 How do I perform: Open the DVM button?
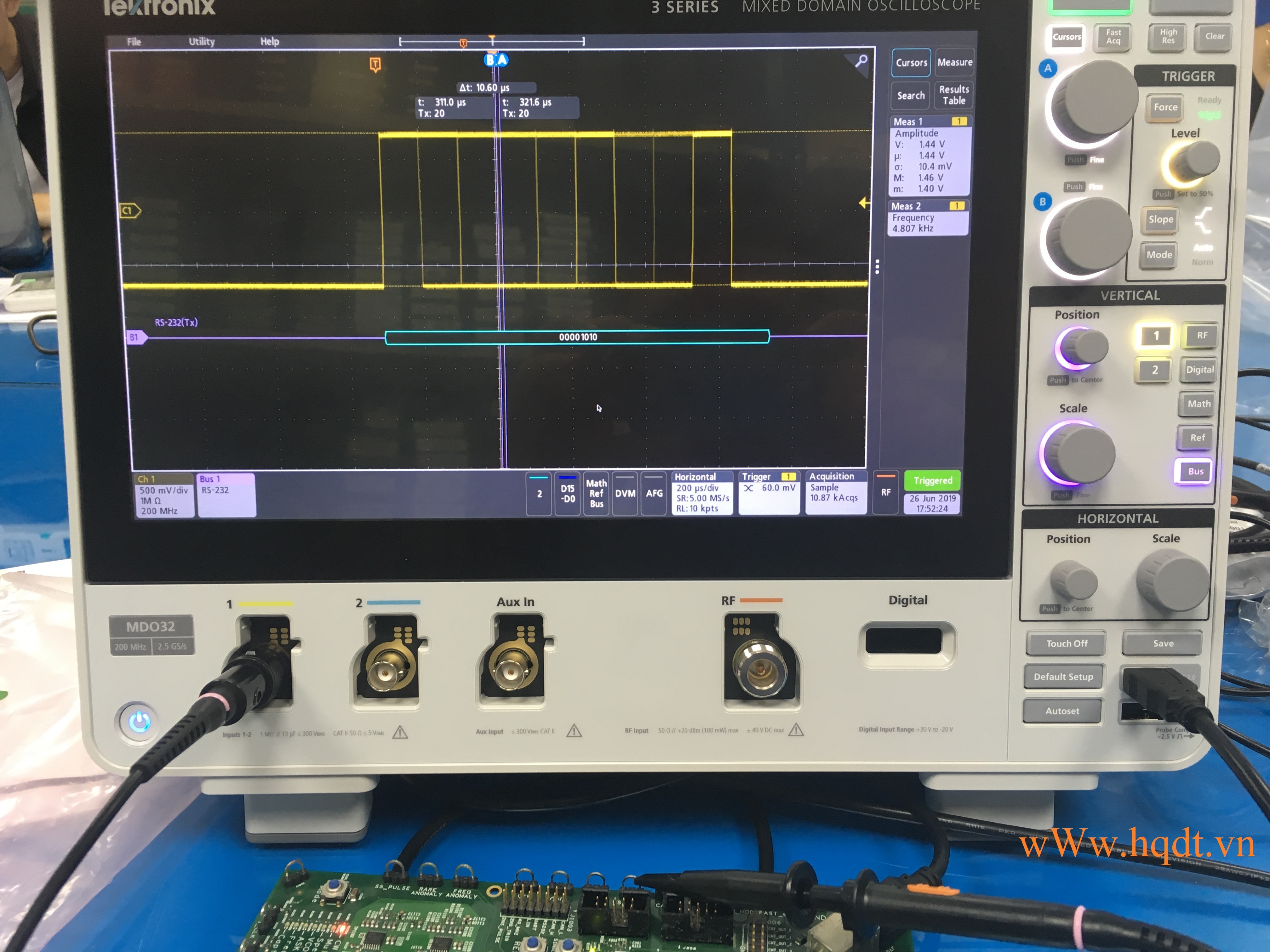[x=625, y=494]
